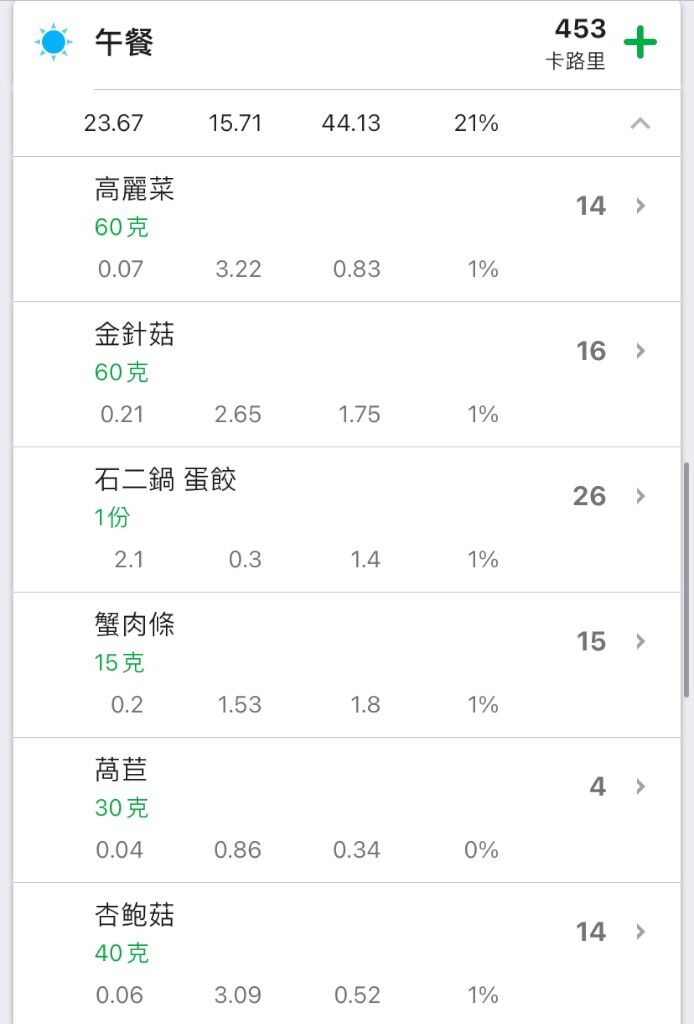Viewport: 694px width, 1024px height.
Task: Select the 金針菇 food entry name
Action: [x=134, y=334]
